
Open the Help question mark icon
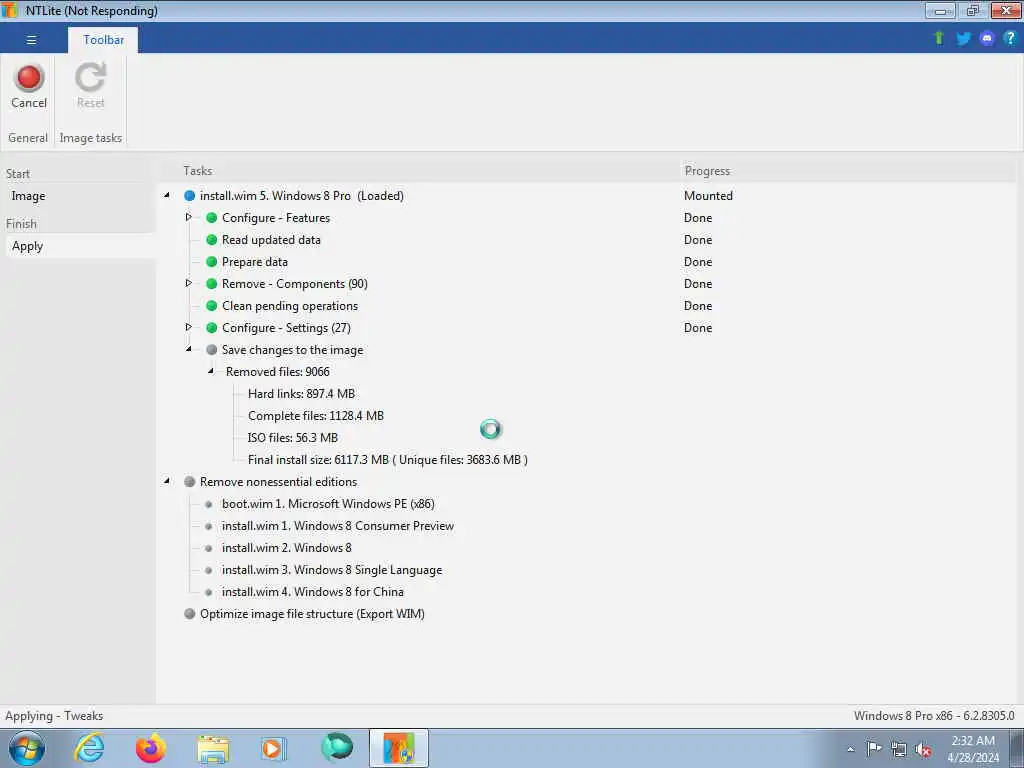click(x=1010, y=39)
